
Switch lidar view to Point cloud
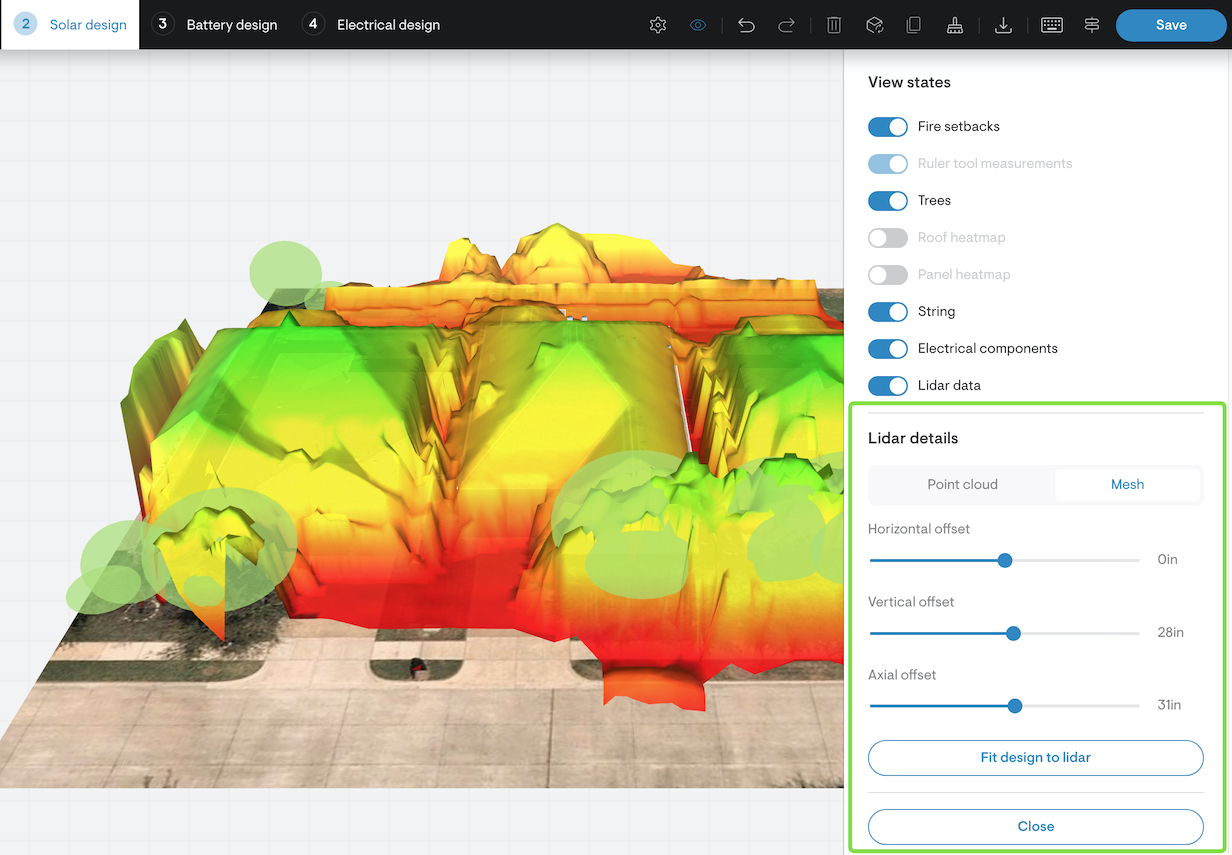coord(961,484)
